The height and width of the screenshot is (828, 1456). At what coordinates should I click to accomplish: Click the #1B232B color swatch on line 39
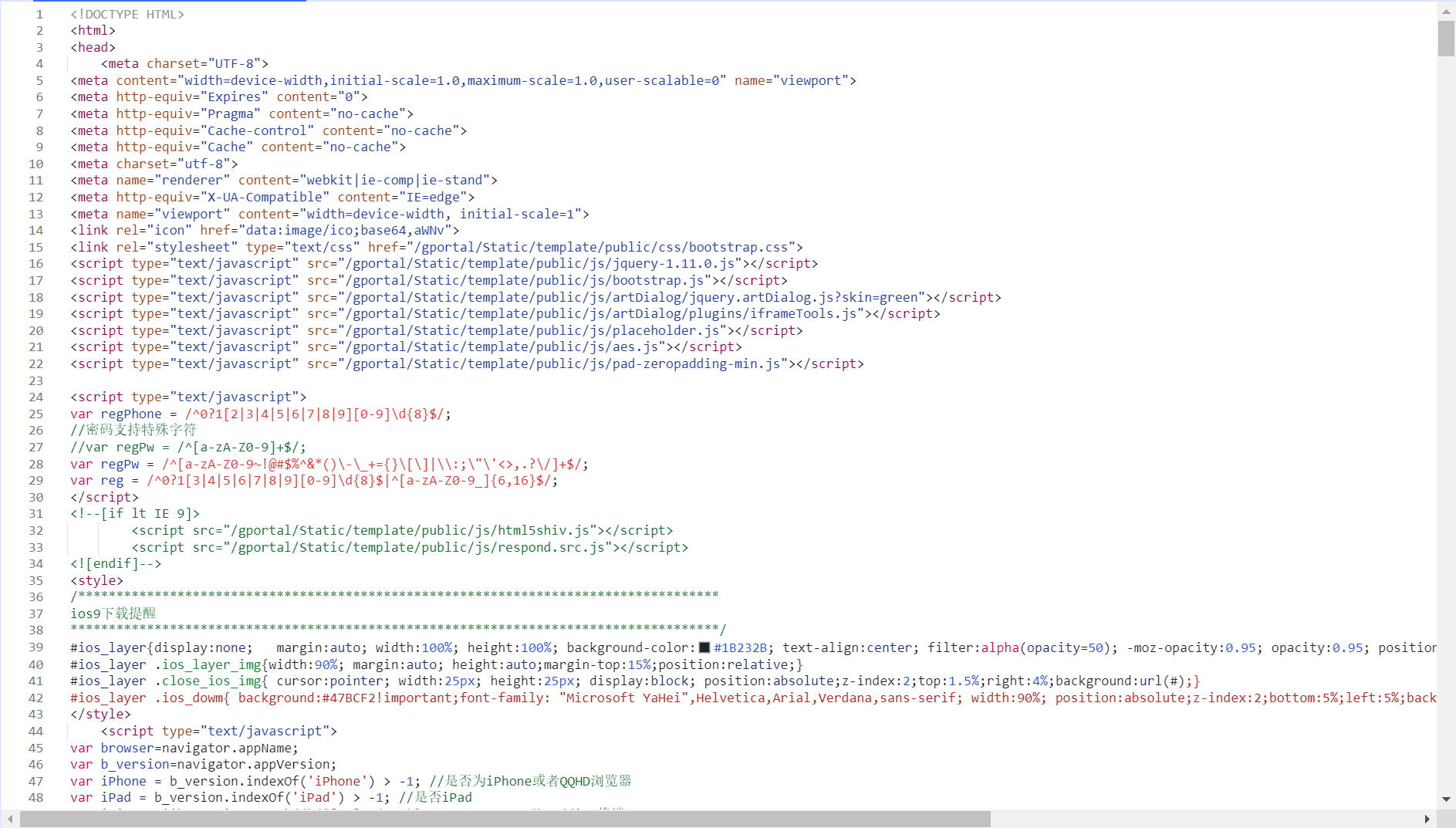click(704, 647)
